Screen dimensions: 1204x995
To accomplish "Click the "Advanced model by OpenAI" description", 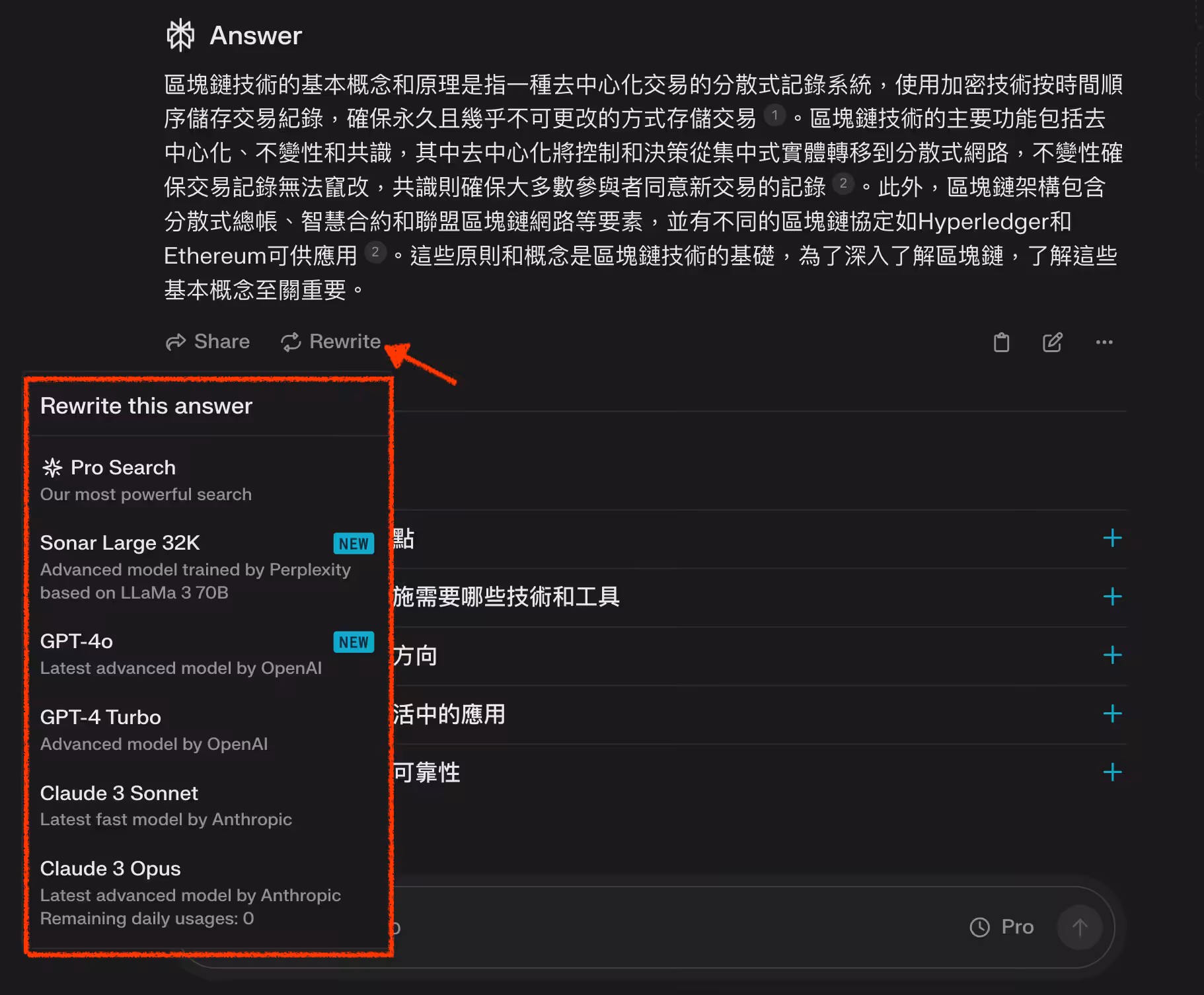I will [154, 744].
